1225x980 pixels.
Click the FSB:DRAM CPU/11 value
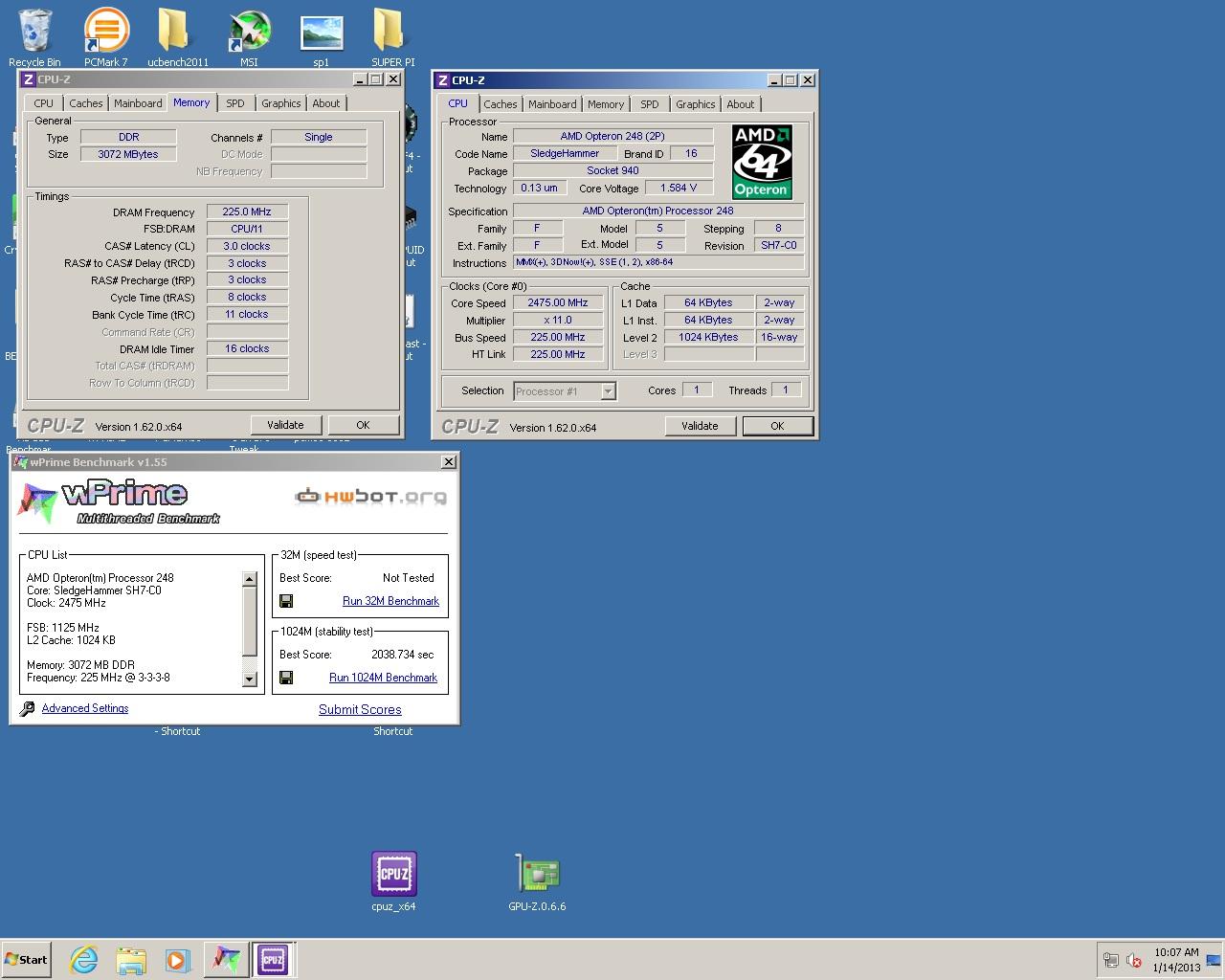(x=247, y=229)
